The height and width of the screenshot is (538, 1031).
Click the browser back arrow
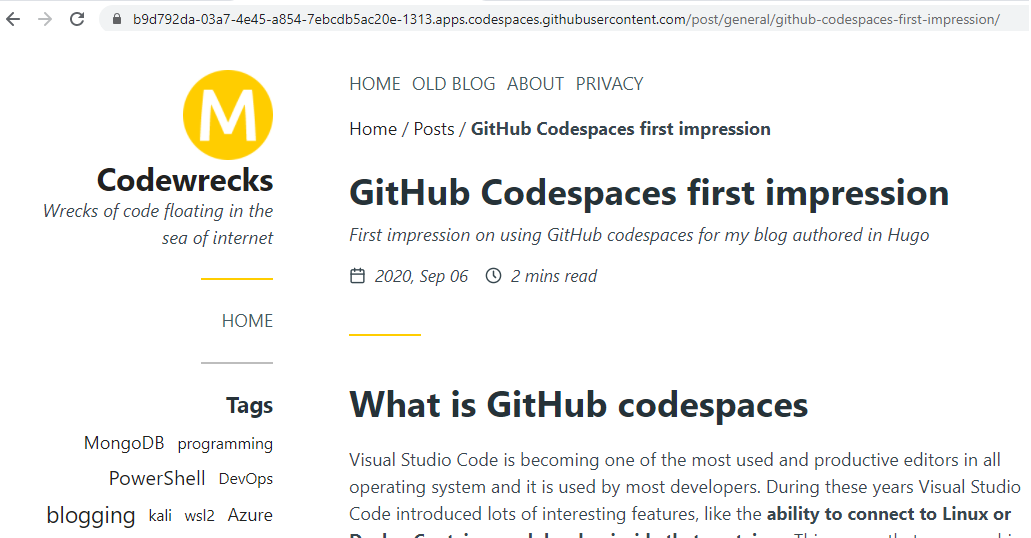[x=12, y=19]
